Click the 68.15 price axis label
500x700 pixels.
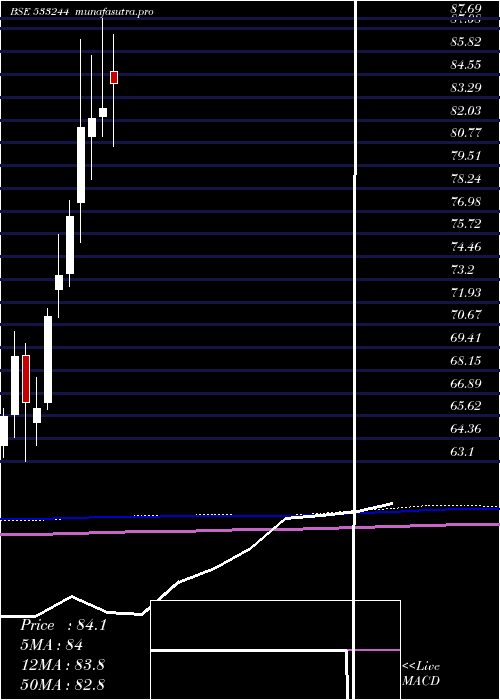click(x=466, y=360)
